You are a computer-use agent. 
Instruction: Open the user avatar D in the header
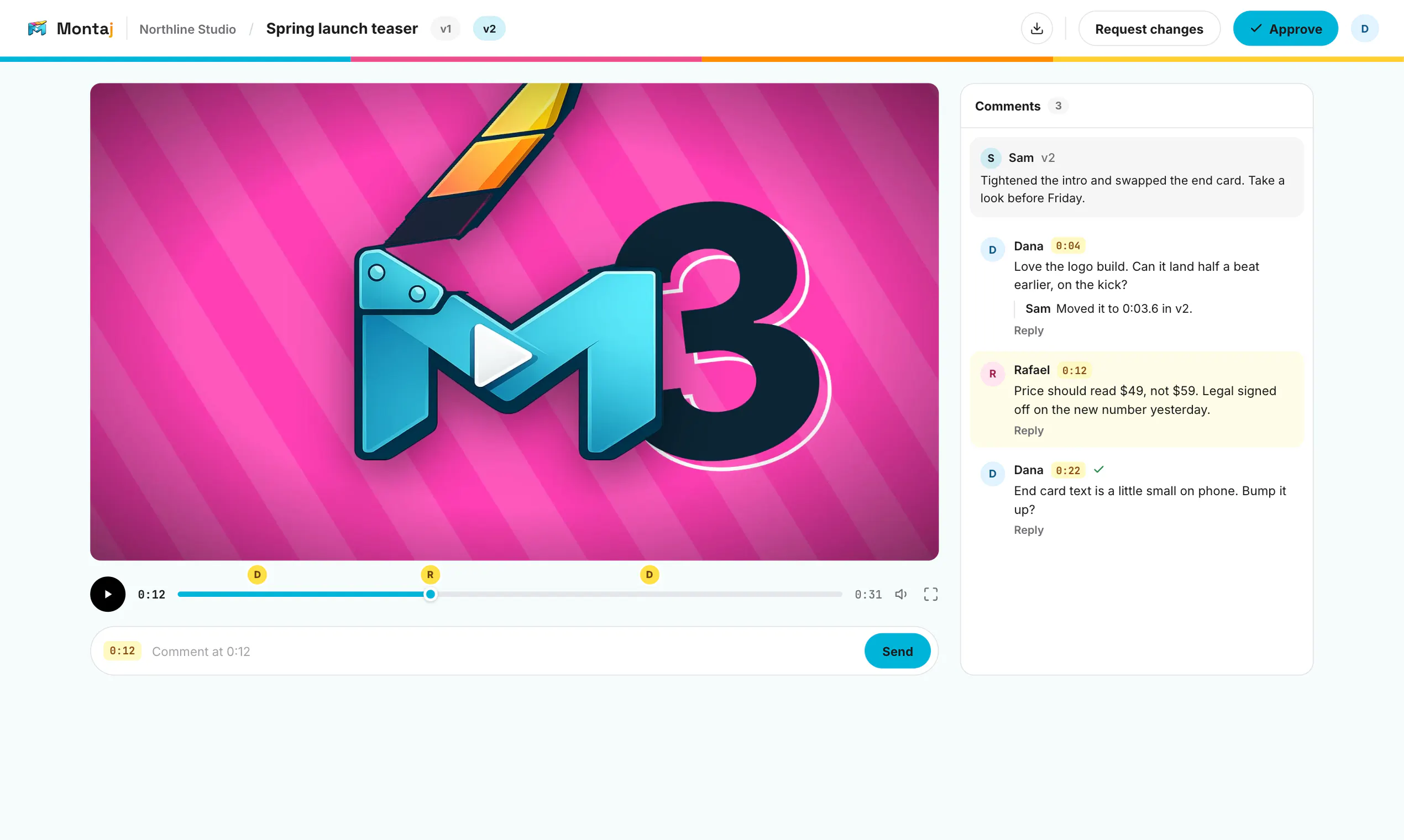click(x=1364, y=28)
